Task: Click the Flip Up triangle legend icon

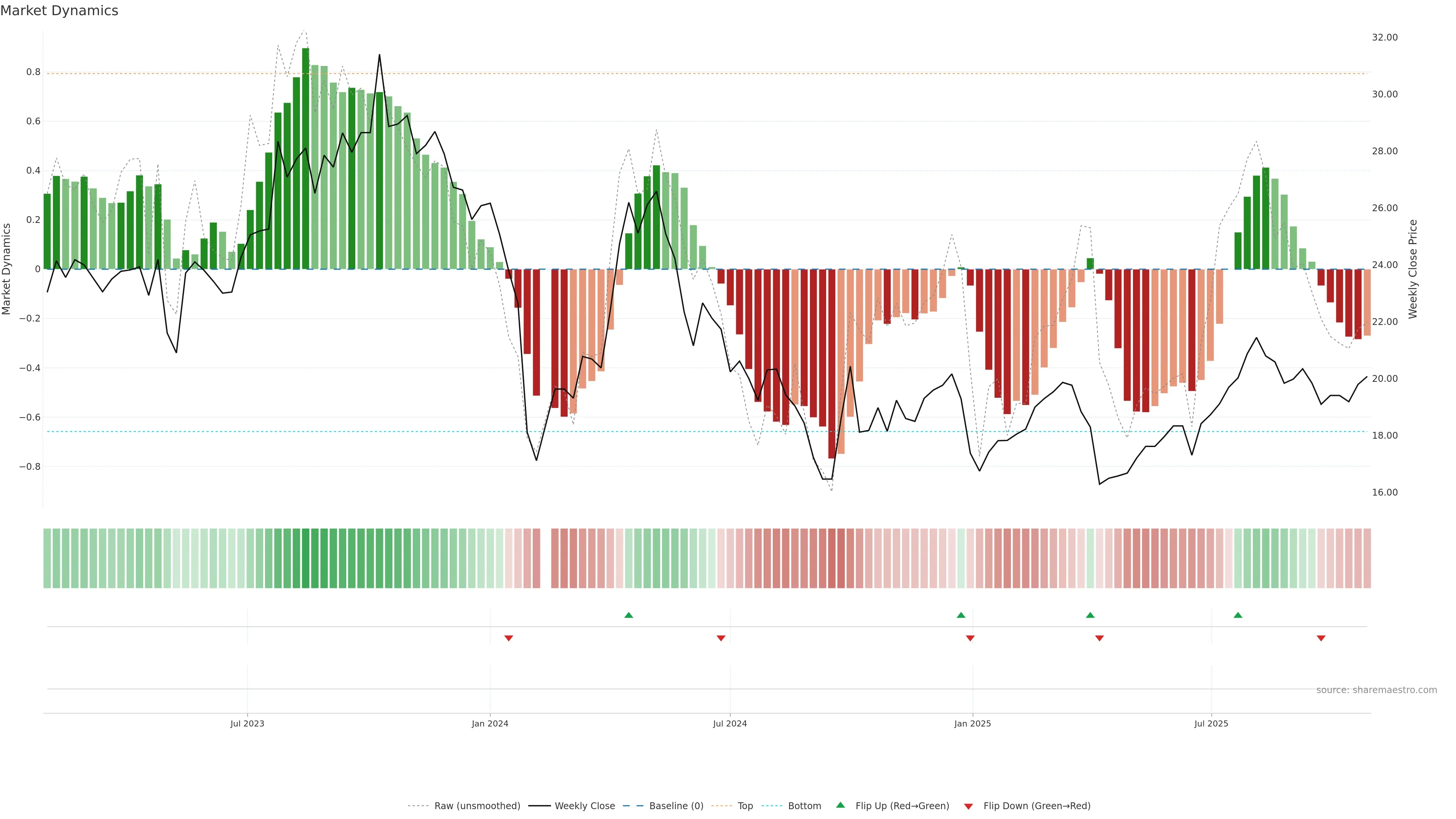Action: click(x=841, y=805)
